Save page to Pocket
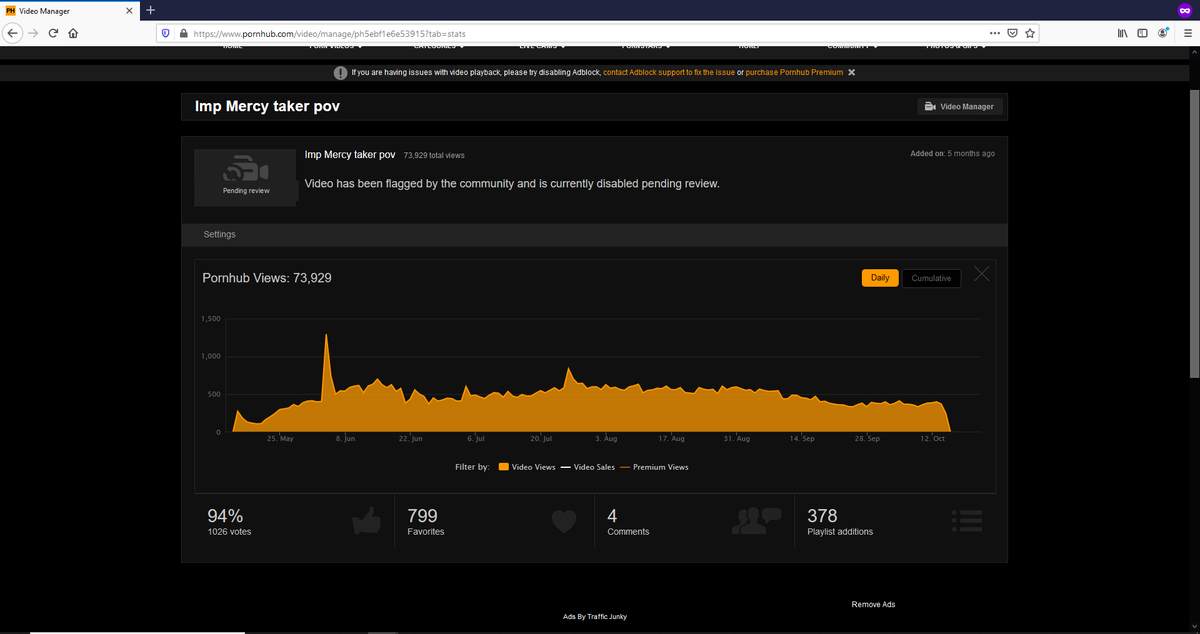Image resolution: width=1200 pixels, height=634 pixels. pyautogui.click(x=1012, y=33)
